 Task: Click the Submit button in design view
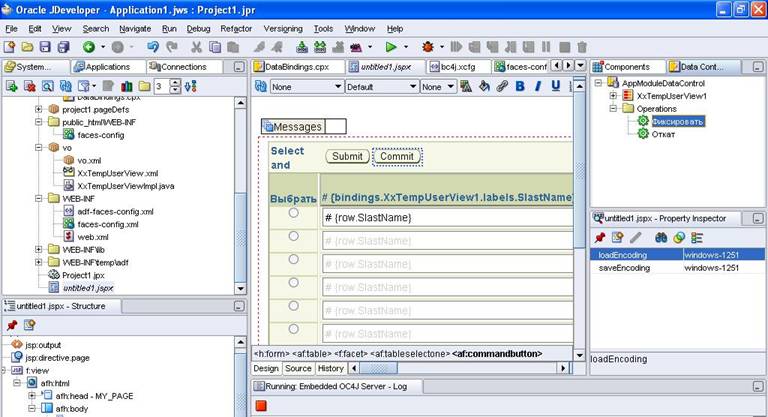(347, 156)
